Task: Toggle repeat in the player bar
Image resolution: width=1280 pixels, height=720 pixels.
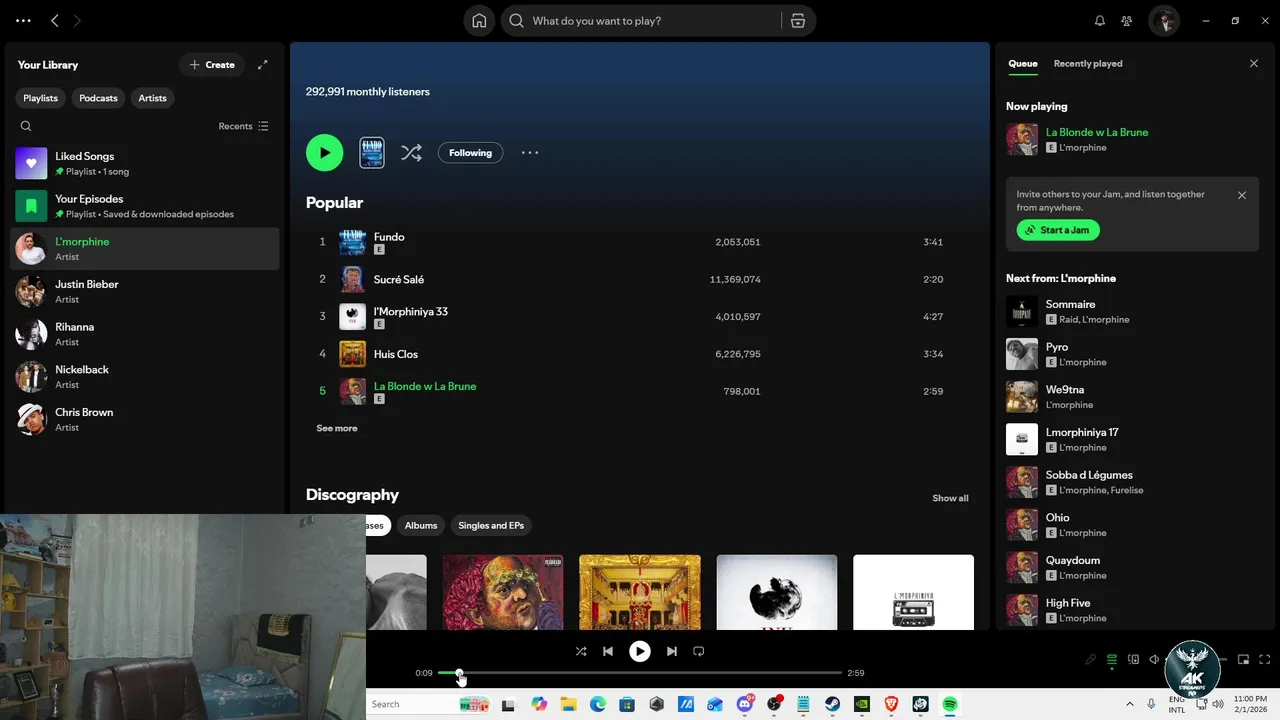Action: [x=699, y=651]
